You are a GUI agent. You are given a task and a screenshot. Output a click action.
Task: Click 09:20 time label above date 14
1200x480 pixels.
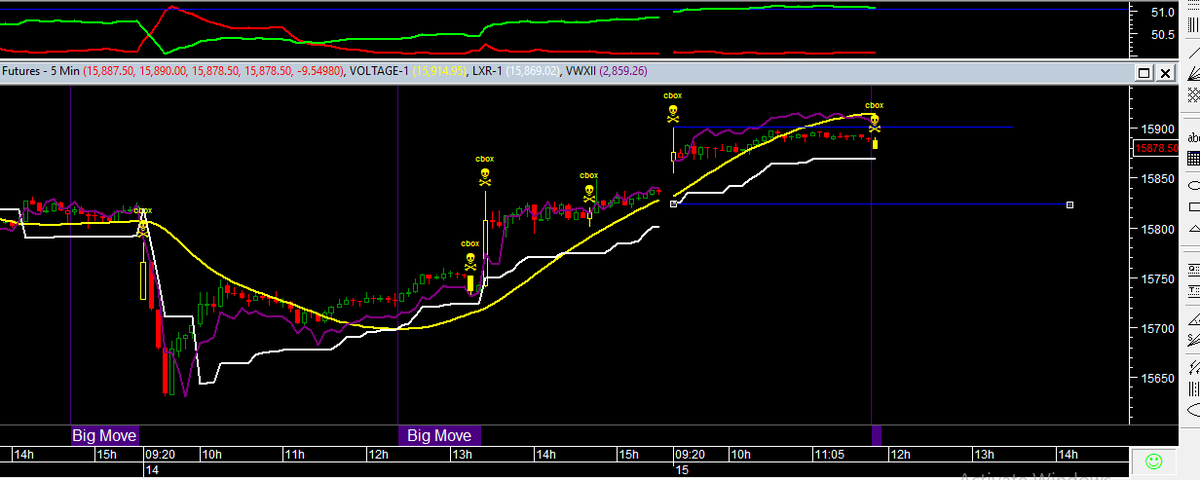pyautogui.click(x=162, y=454)
